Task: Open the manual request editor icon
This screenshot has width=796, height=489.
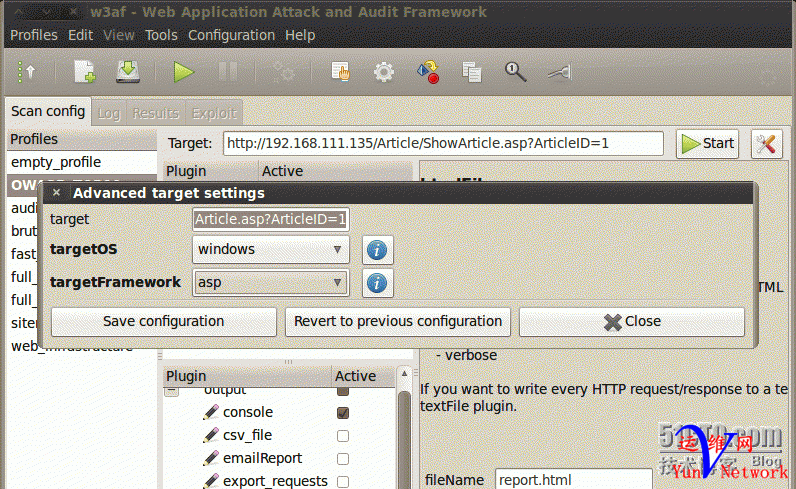Action: click(340, 72)
